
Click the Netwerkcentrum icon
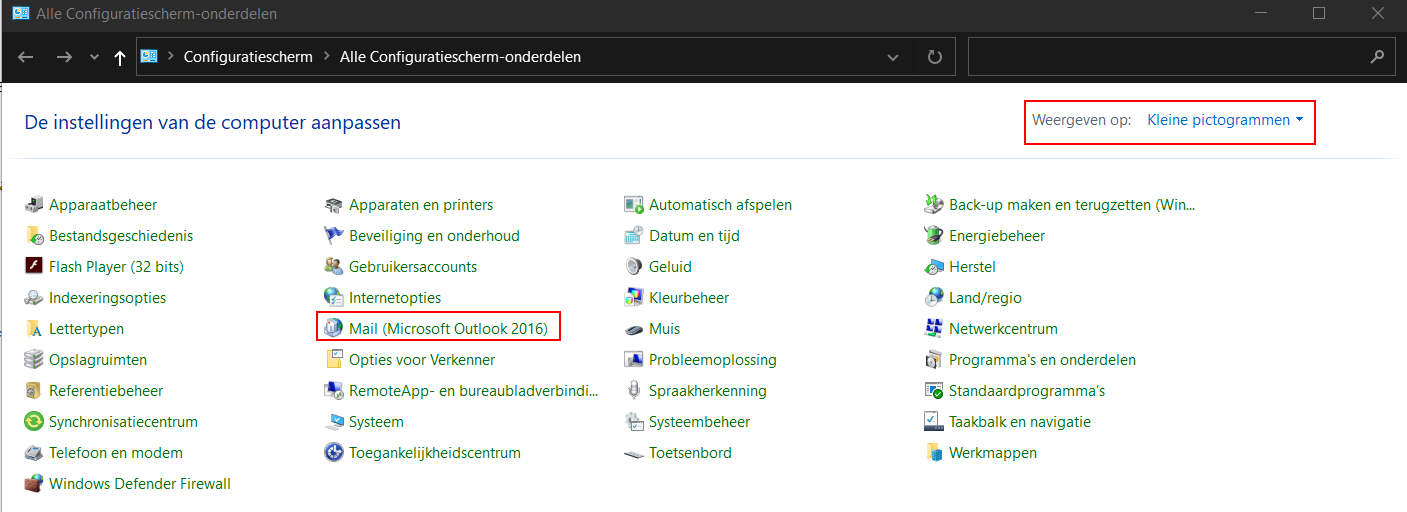[933, 328]
